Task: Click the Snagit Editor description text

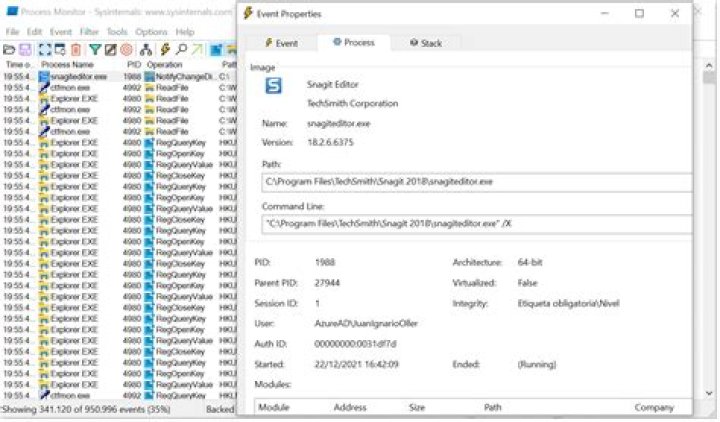Action: pos(332,84)
